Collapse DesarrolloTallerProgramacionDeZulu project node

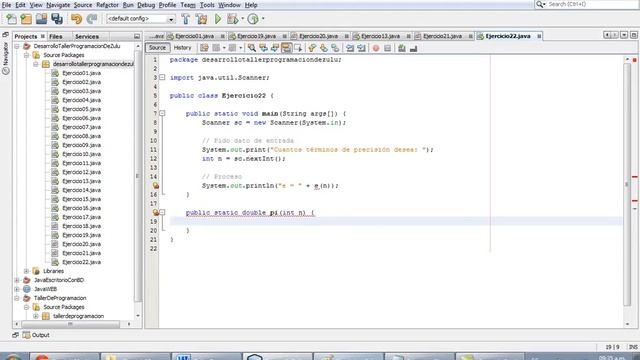[17, 46]
